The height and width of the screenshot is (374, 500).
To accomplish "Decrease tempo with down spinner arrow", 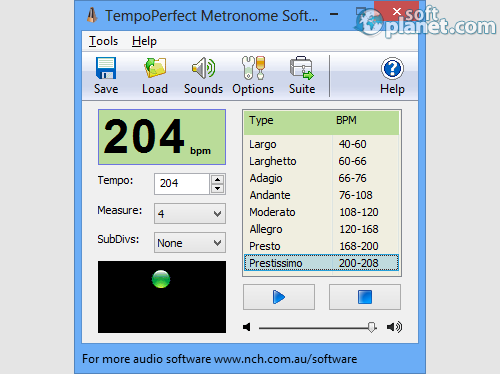I will pos(218,189).
